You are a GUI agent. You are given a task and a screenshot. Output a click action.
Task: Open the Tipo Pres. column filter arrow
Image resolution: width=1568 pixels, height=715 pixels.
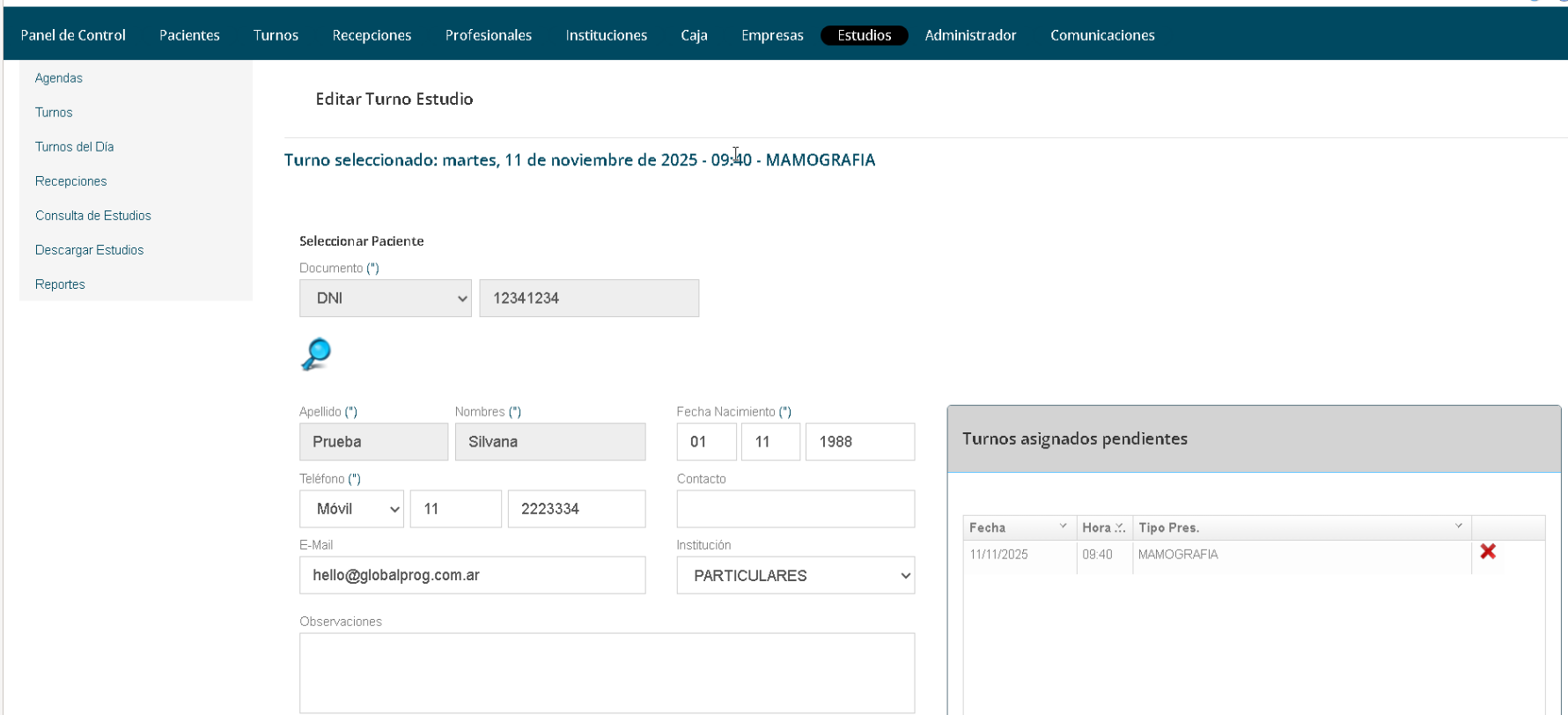pyautogui.click(x=1458, y=527)
